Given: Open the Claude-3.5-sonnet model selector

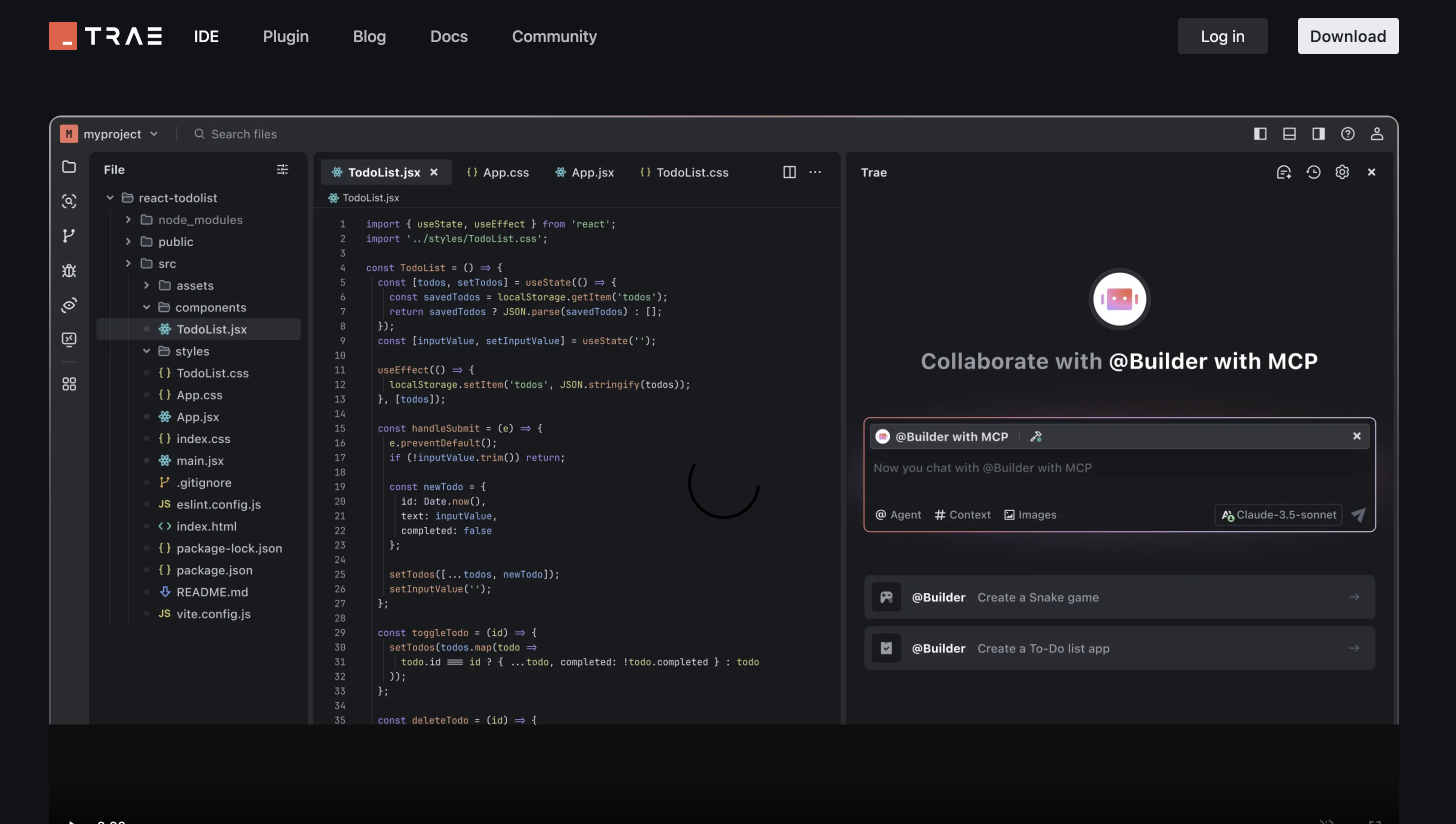Looking at the screenshot, I should [x=1278, y=515].
